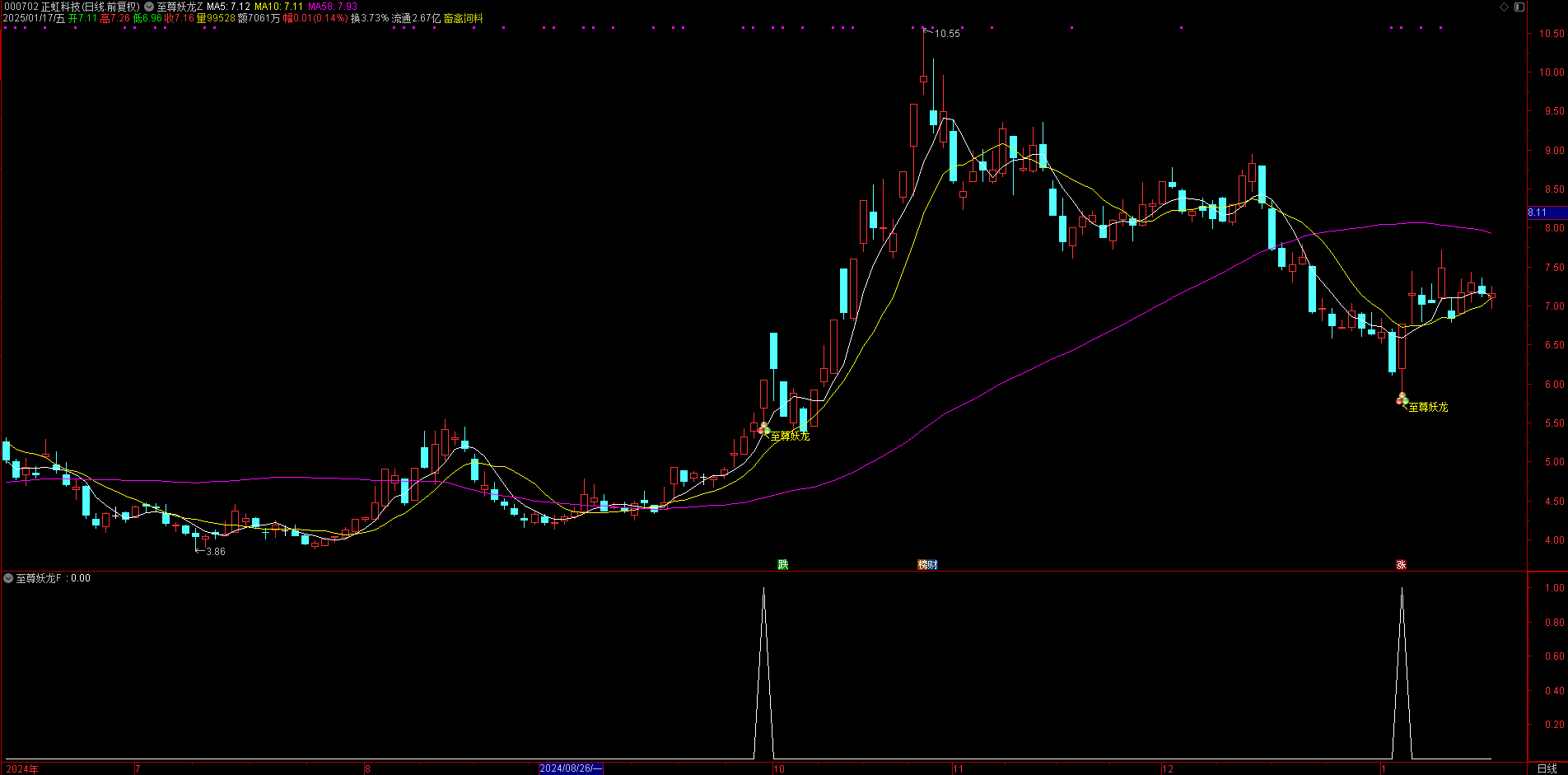
Task: Click the 10.00 price axis label
Action: pos(1552,72)
